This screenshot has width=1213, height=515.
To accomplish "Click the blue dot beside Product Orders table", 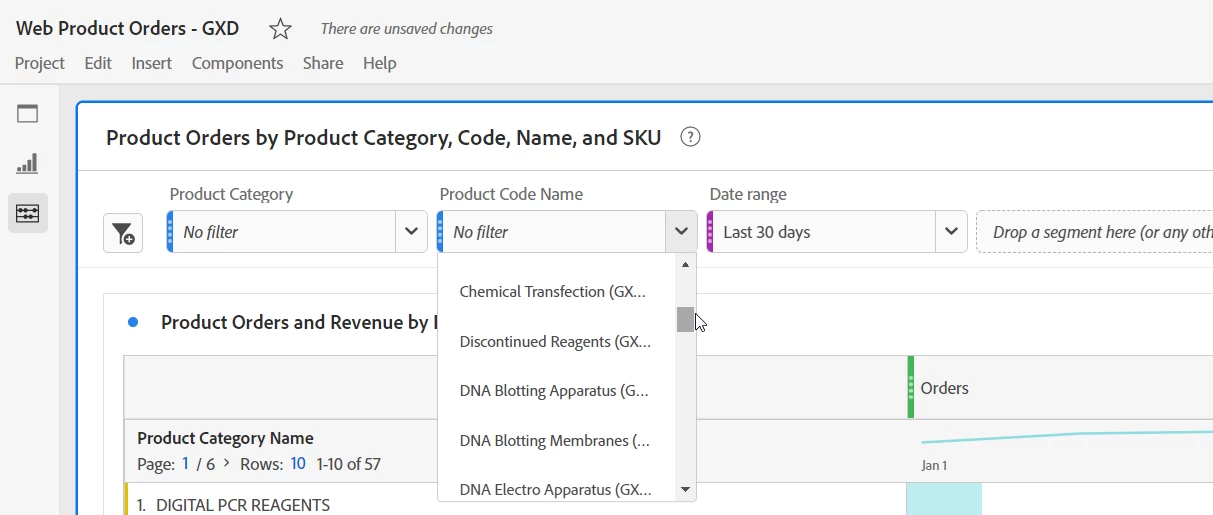I will pyautogui.click(x=133, y=322).
